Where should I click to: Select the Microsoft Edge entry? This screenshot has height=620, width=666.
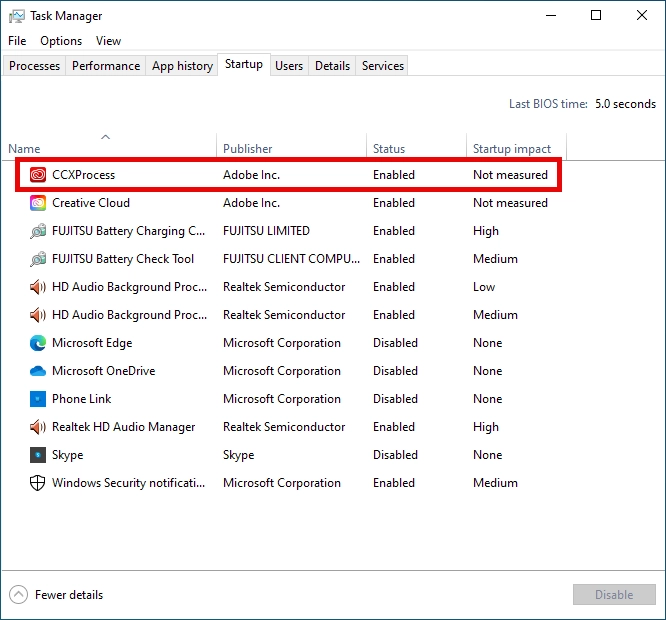pos(92,343)
